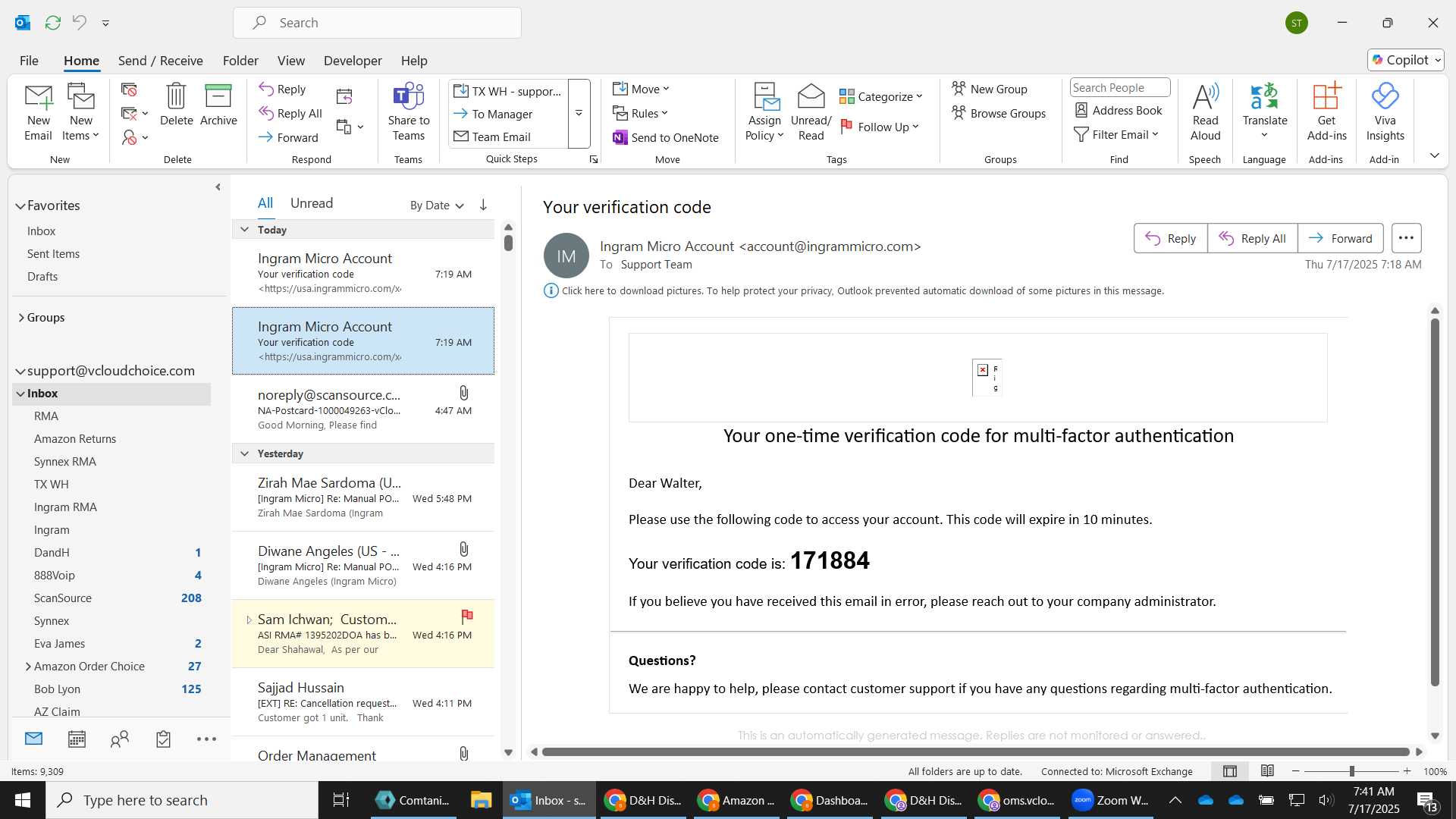Open the New Items button
Screen dimensions: 1456x819
[x=80, y=112]
